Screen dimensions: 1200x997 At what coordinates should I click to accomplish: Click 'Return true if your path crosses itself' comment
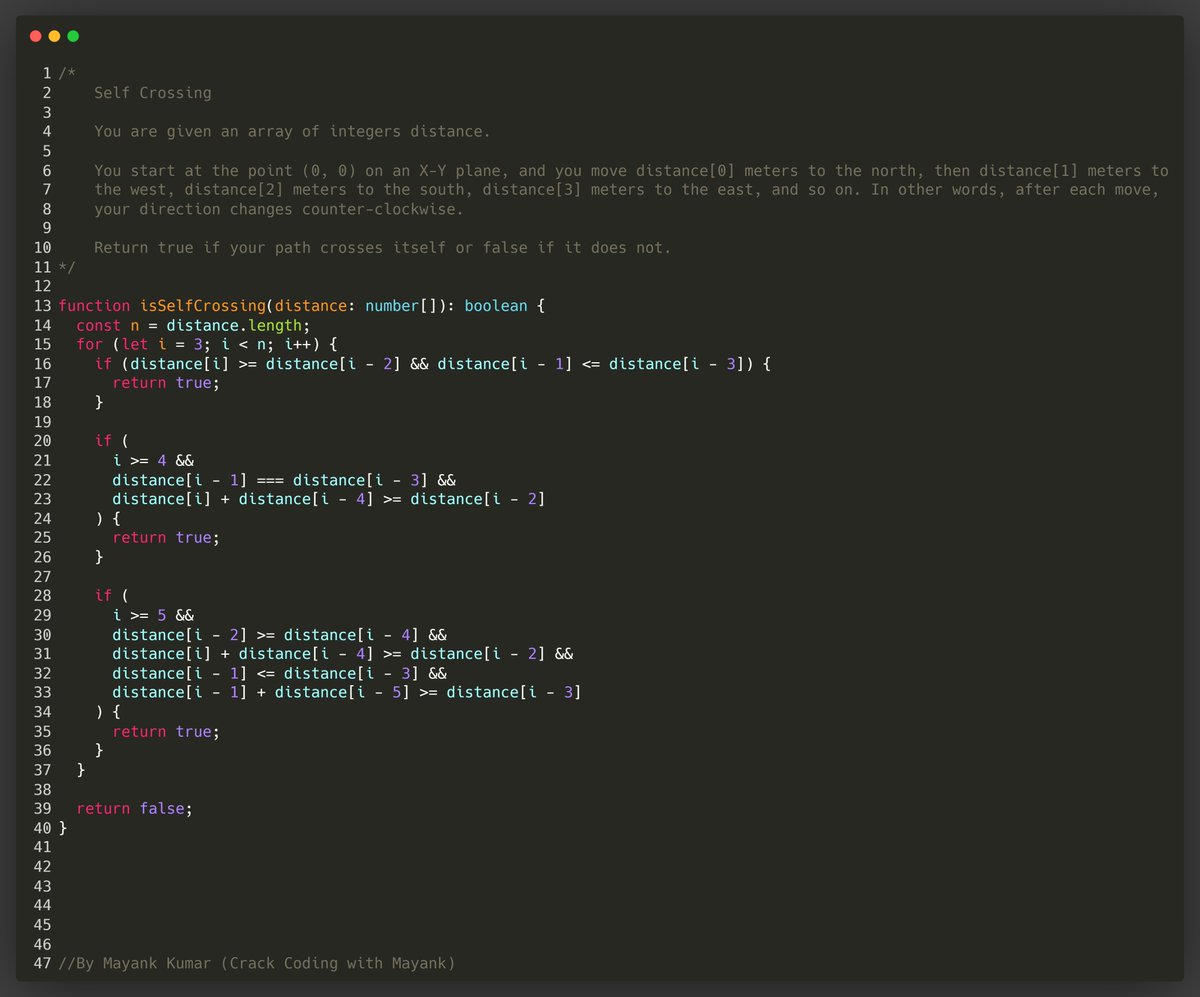click(x=383, y=247)
